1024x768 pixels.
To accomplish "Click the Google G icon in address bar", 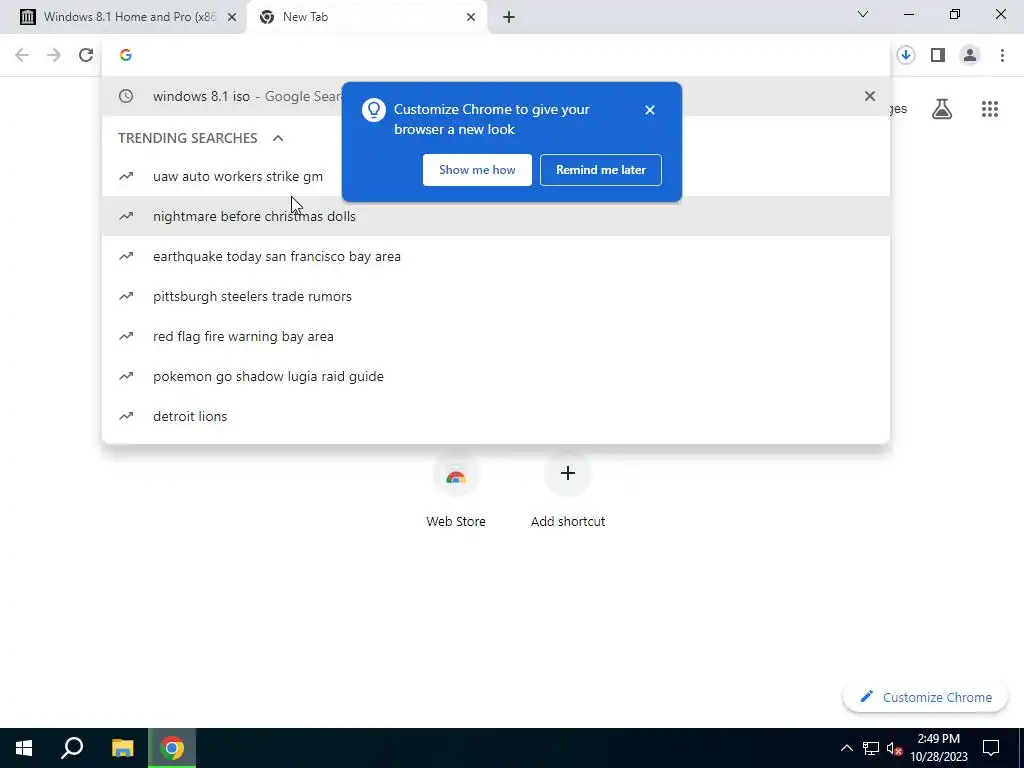I will pos(126,56).
